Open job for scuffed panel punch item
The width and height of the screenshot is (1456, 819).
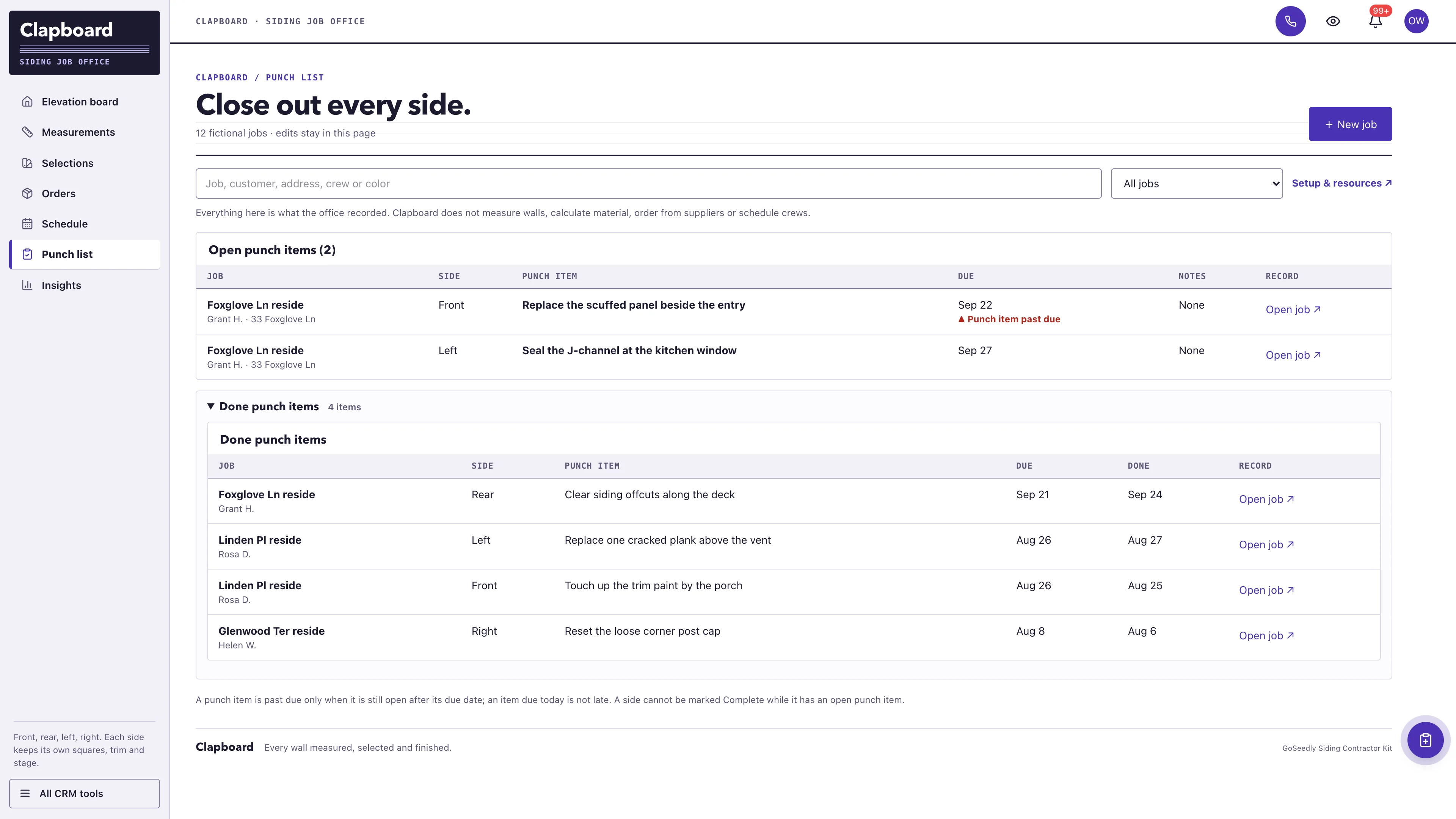click(1293, 309)
